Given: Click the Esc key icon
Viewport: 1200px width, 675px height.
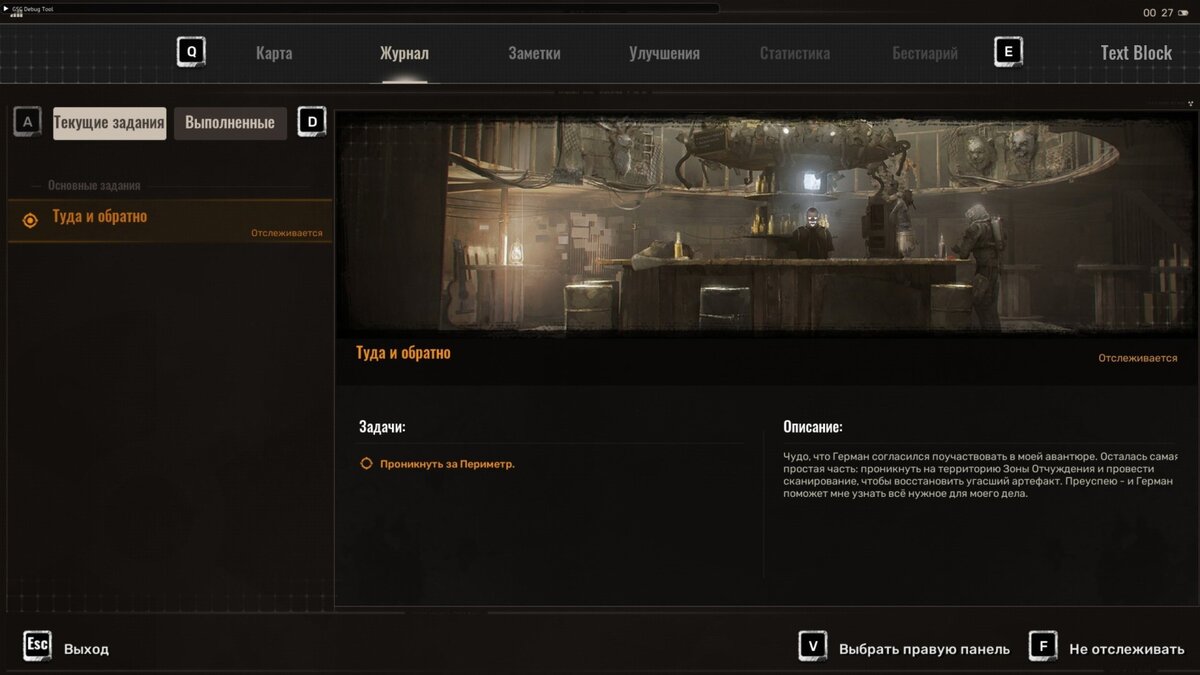Looking at the screenshot, I should pyautogui.click(x=37, y=647).
